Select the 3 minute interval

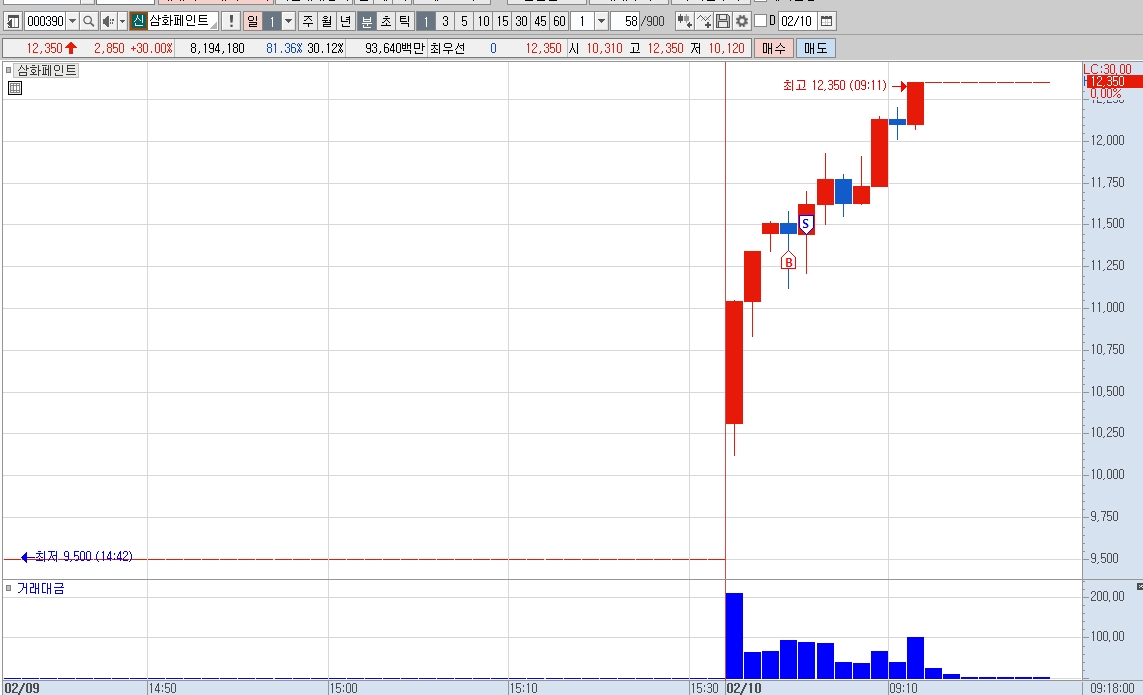[445, 21]
